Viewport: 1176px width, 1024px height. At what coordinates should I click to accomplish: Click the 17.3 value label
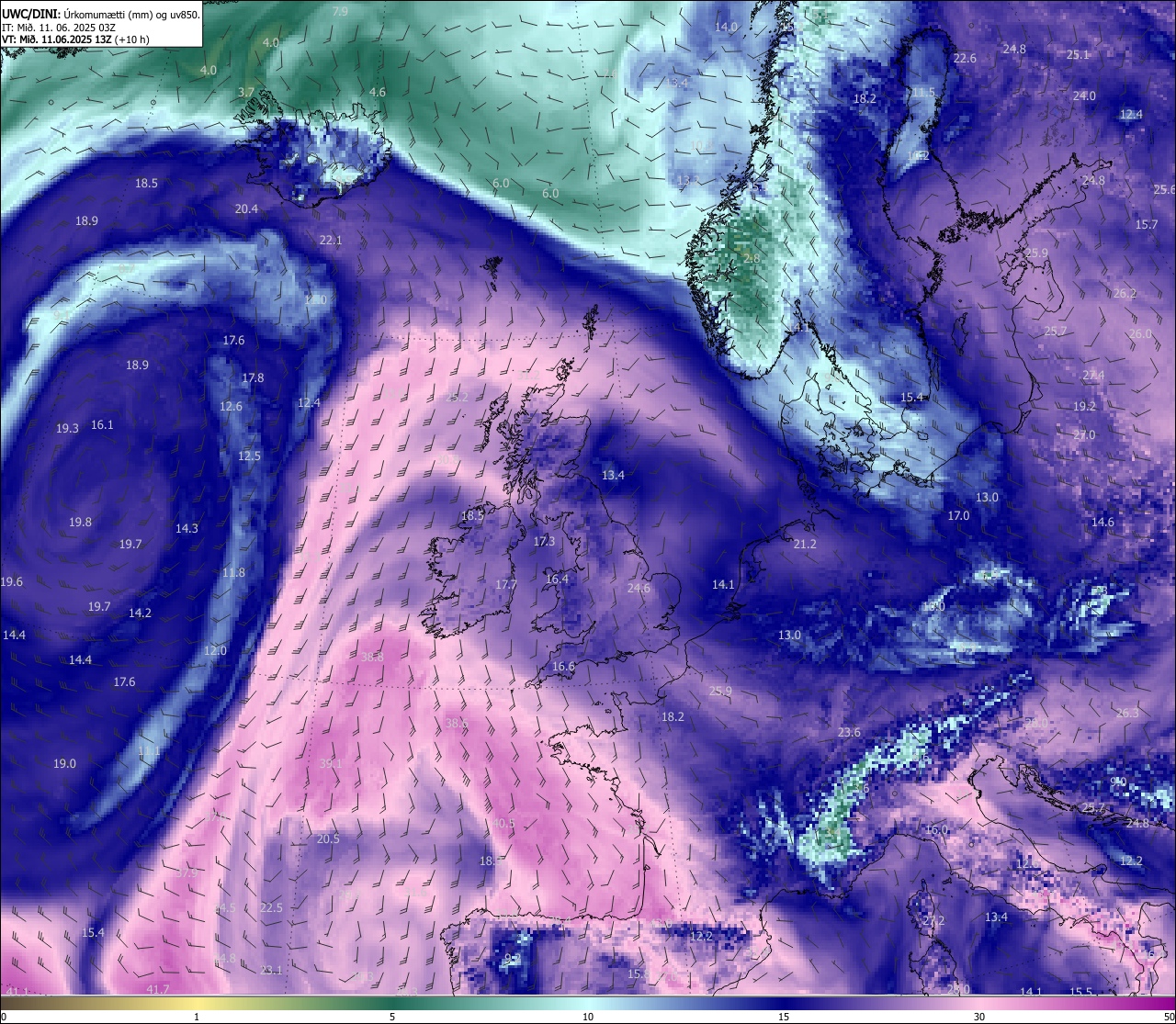click(544, 542)
